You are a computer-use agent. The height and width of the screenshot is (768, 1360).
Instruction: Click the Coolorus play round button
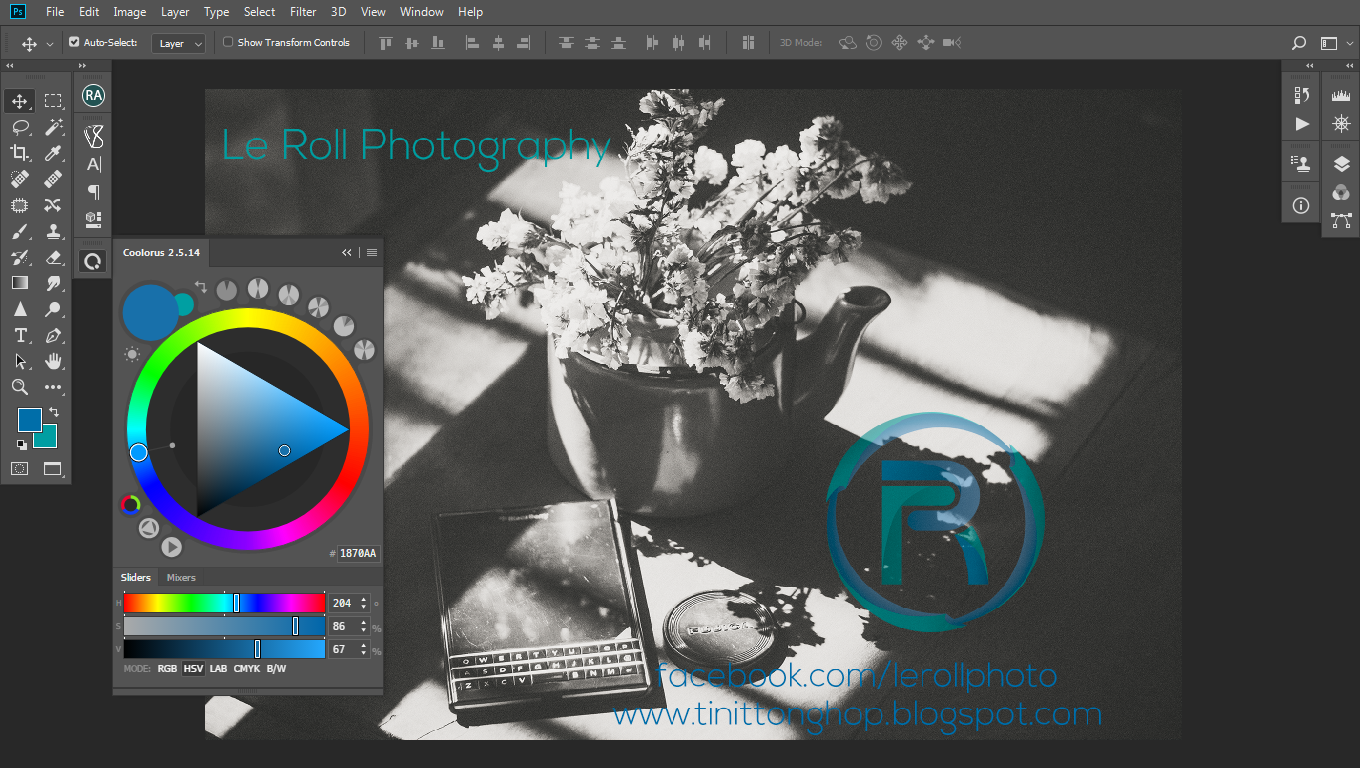(172, 547)
